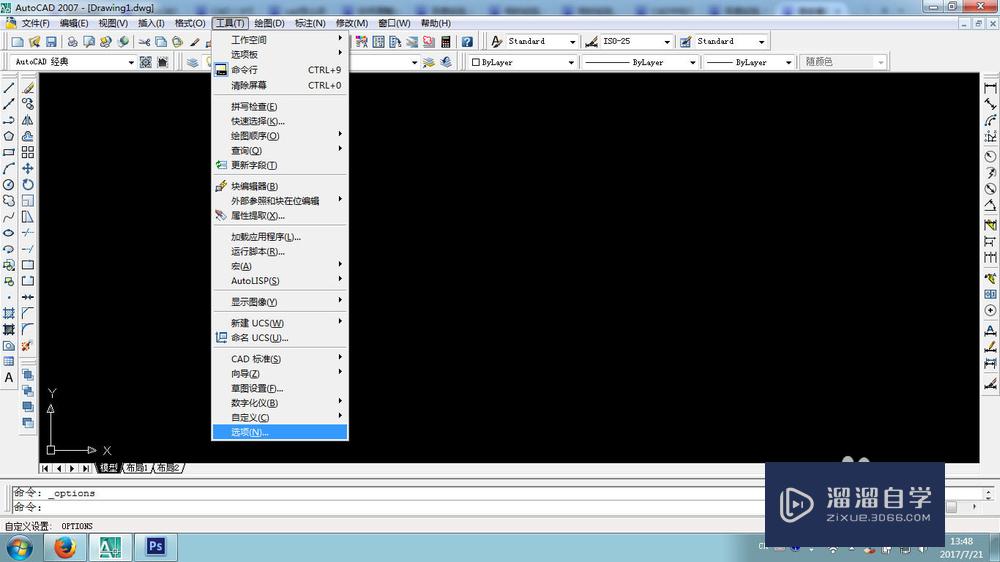Switch to Photoshop in the taskbar

156,547
